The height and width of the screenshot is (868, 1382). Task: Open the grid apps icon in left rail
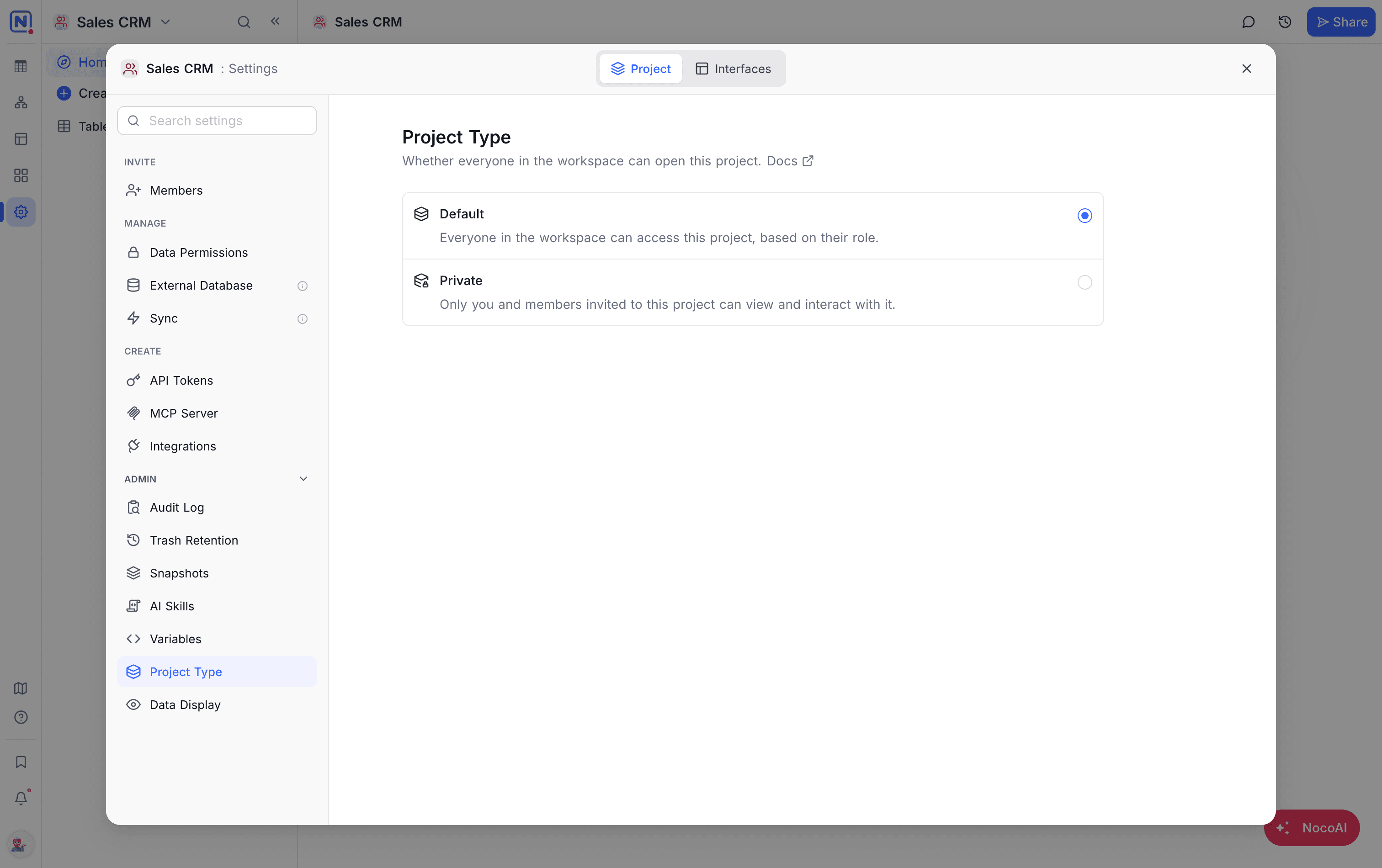click(21, 175)
